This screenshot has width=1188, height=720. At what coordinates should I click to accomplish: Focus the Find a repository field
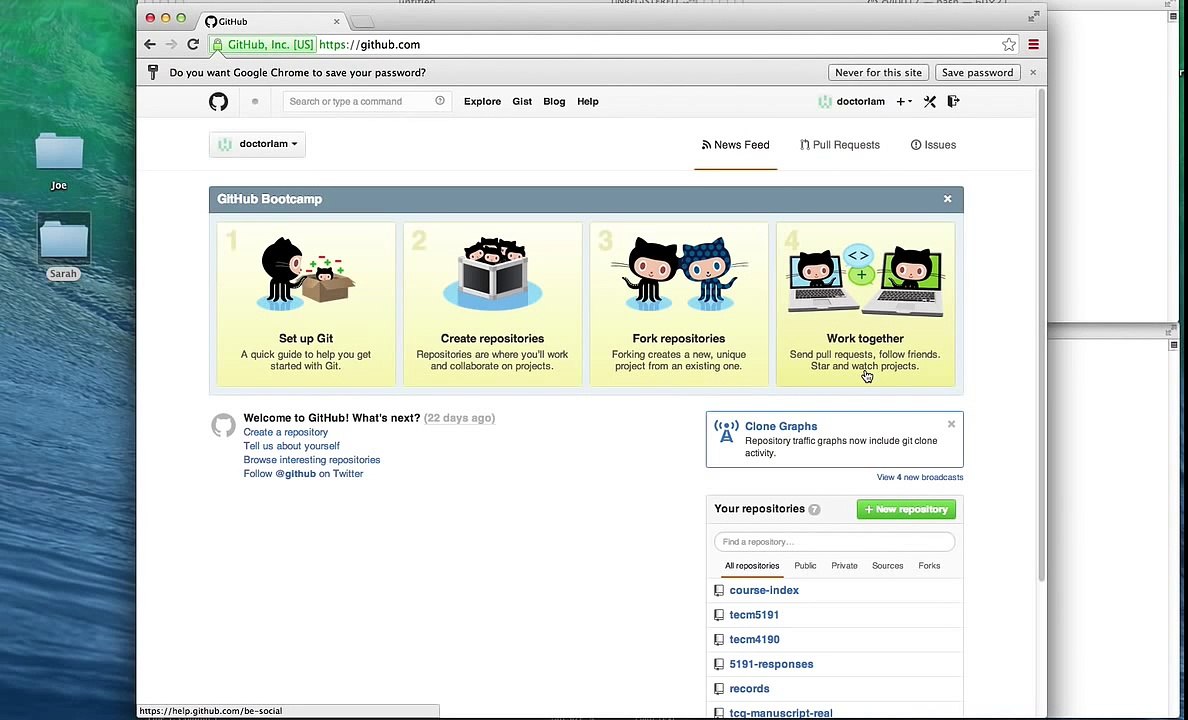tap(834, 542)
